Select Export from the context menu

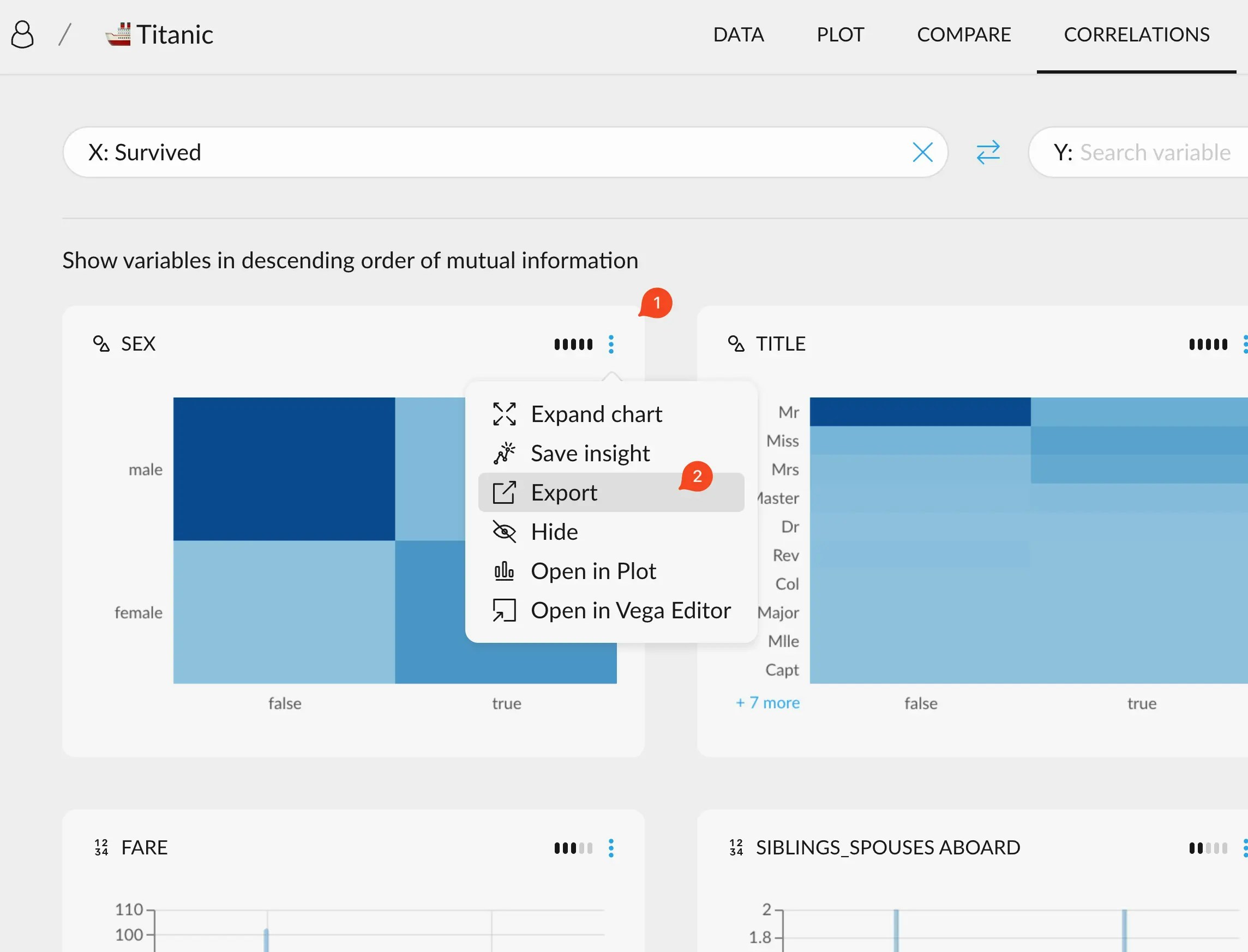tap(563, 492)
